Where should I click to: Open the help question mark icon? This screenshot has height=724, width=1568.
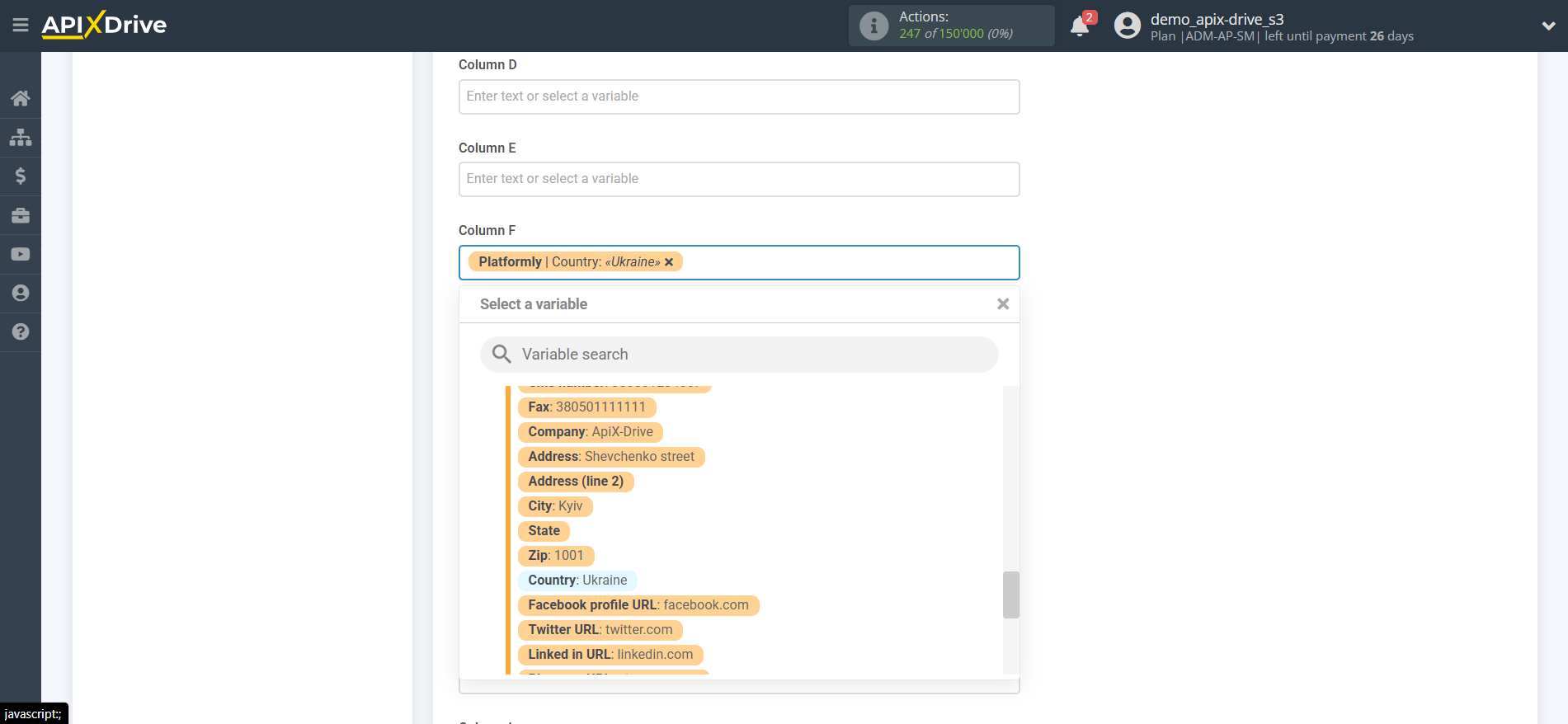[21, 331]
